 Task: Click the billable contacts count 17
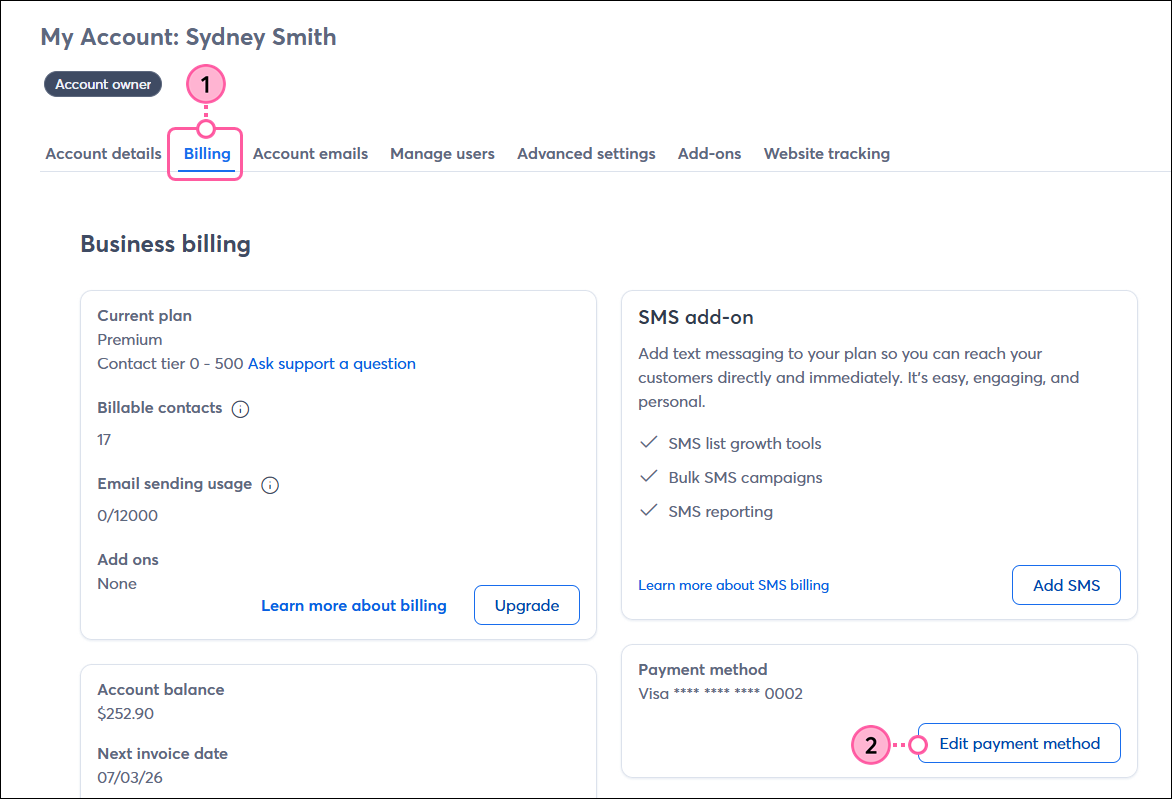point(104,439)
